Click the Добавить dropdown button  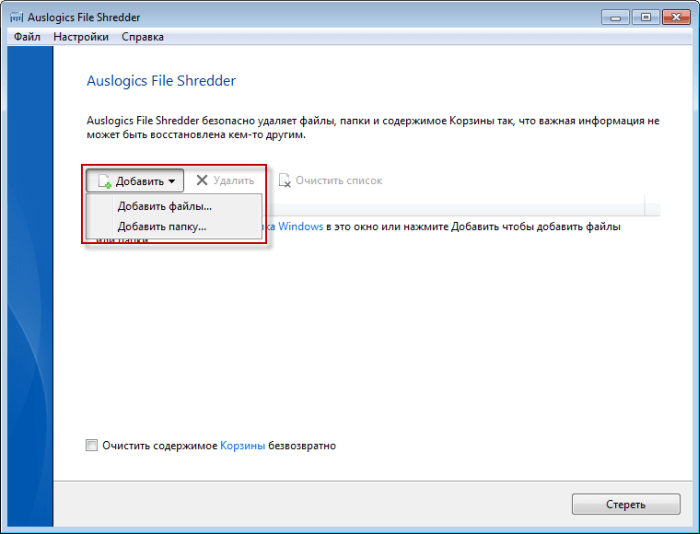135,181
